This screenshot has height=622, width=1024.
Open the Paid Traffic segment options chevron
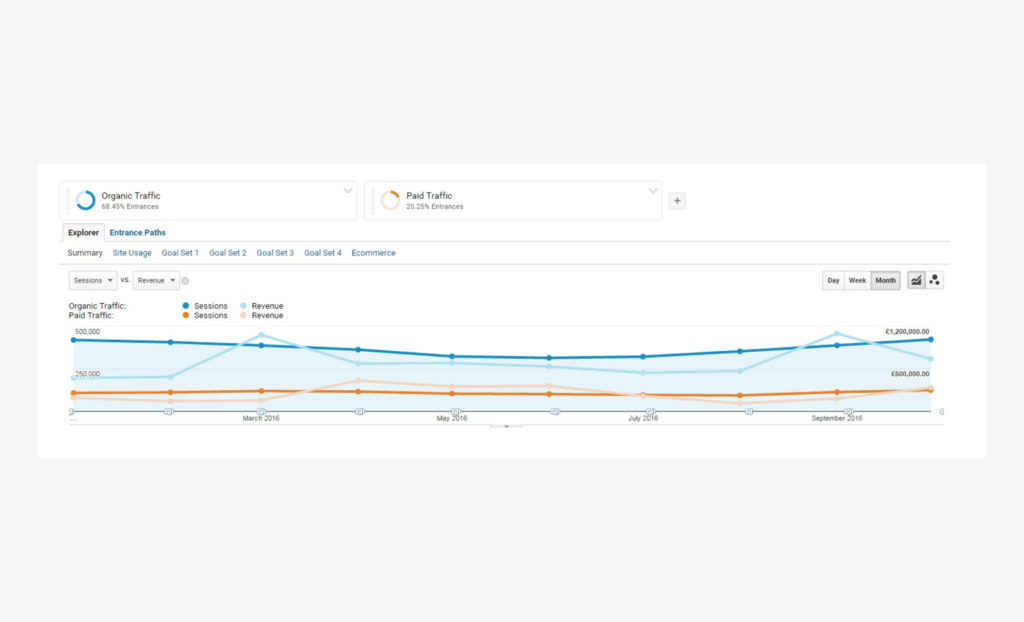coord(652,191)
